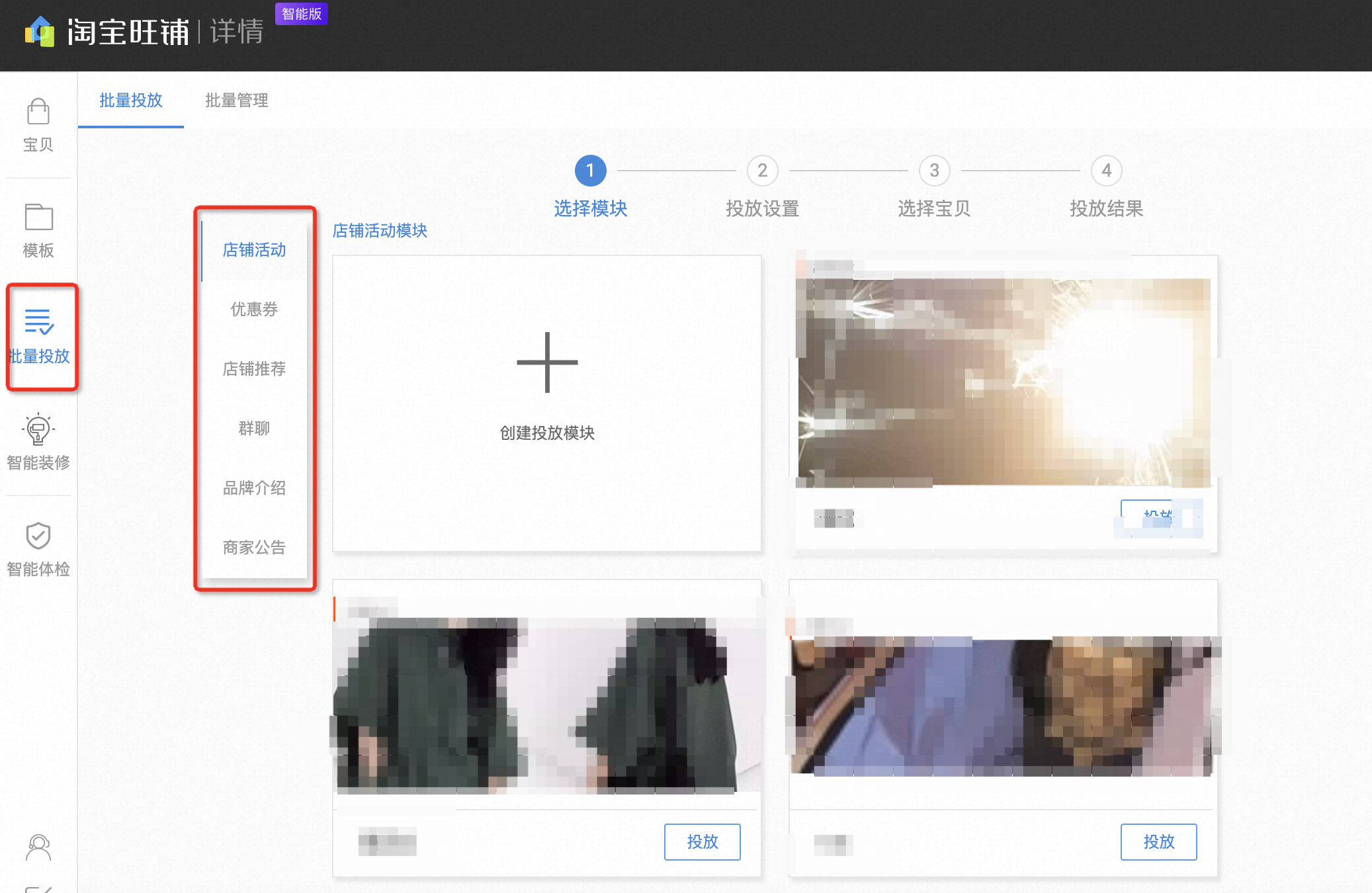Open the sparkler image thumbnail card

(x=1004, y=383)
